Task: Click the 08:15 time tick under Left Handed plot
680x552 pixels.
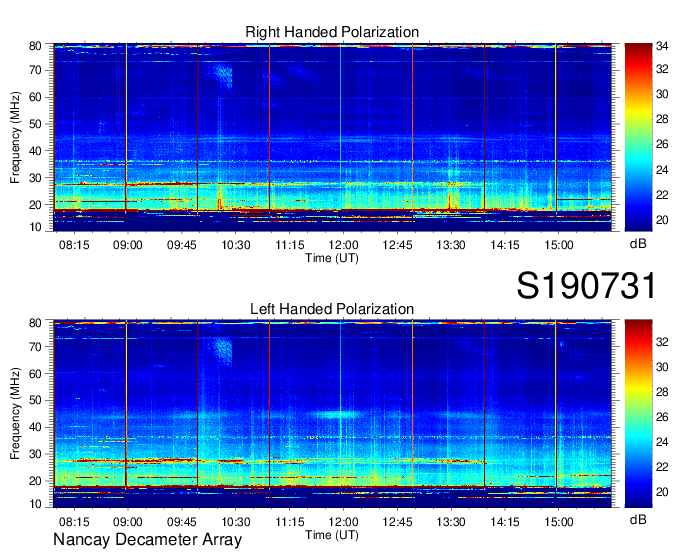Action: [x=74, y=522]
